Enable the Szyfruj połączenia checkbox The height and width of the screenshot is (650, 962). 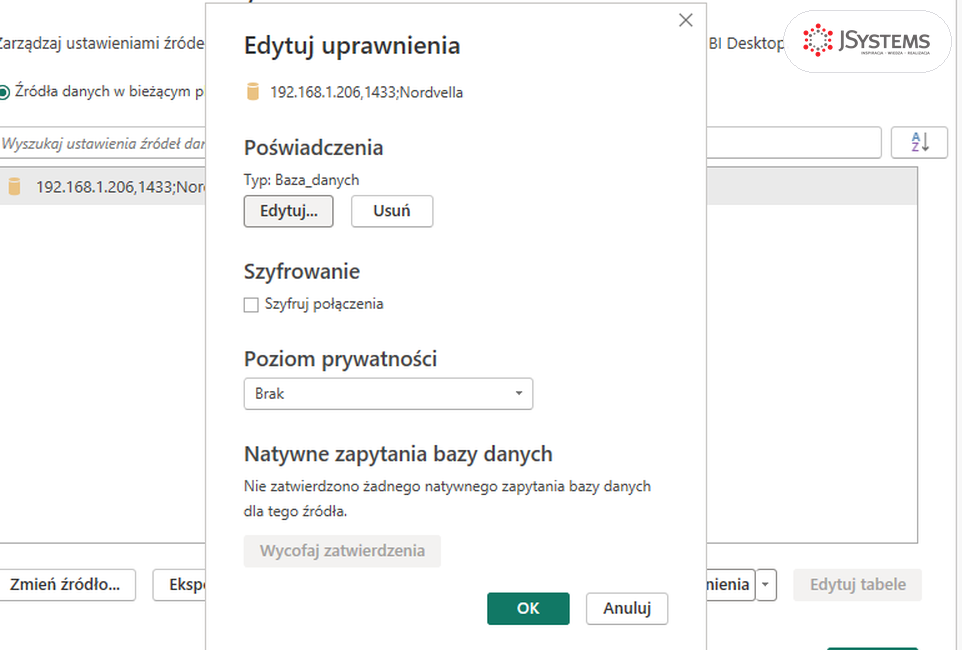(x=251, y=304)
